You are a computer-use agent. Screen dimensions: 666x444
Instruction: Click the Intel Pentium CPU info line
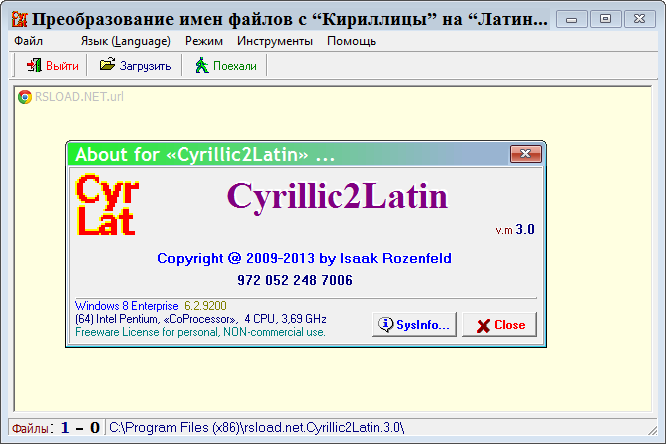(200, 319)
